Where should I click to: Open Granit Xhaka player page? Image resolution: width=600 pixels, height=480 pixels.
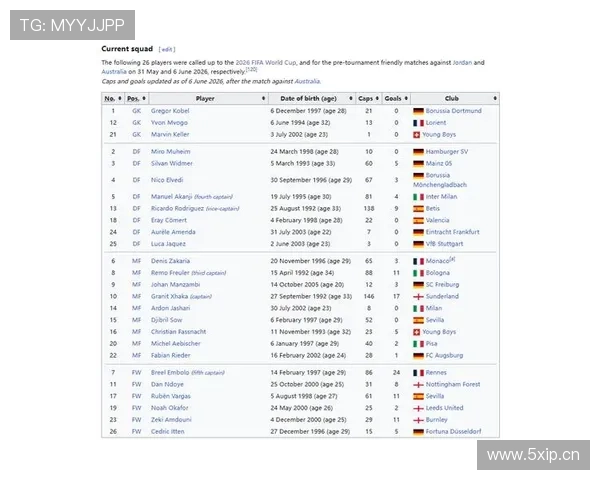(x=169, y=296)
